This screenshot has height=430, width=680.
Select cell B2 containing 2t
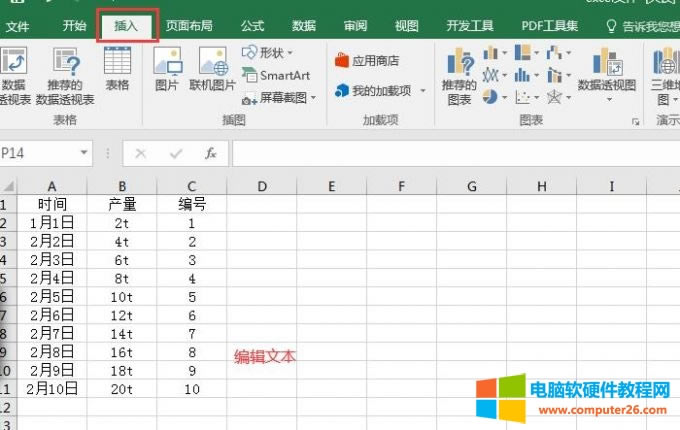pos(122,223)
